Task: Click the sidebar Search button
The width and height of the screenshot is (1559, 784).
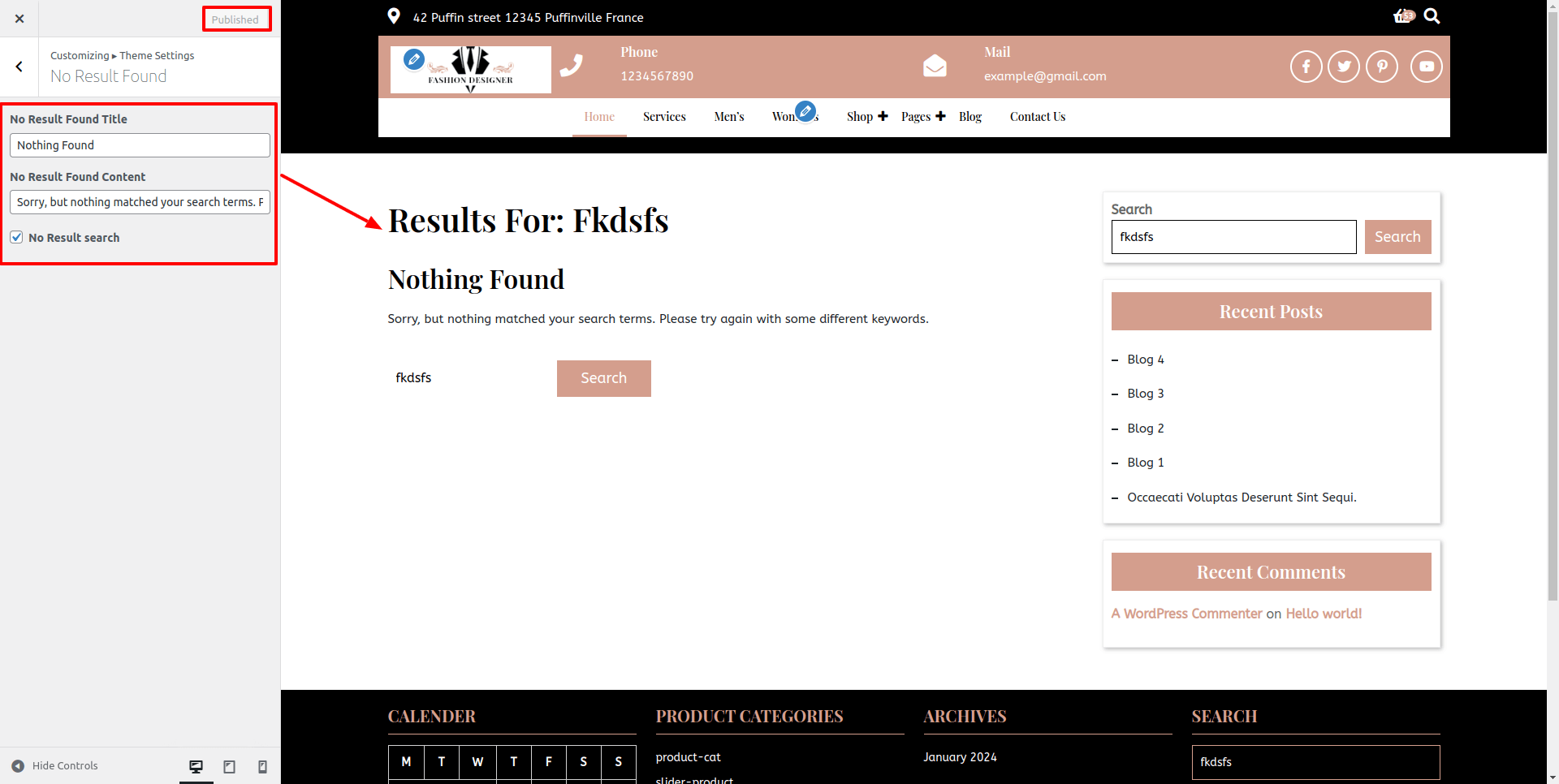Action: coord(1397,237)
